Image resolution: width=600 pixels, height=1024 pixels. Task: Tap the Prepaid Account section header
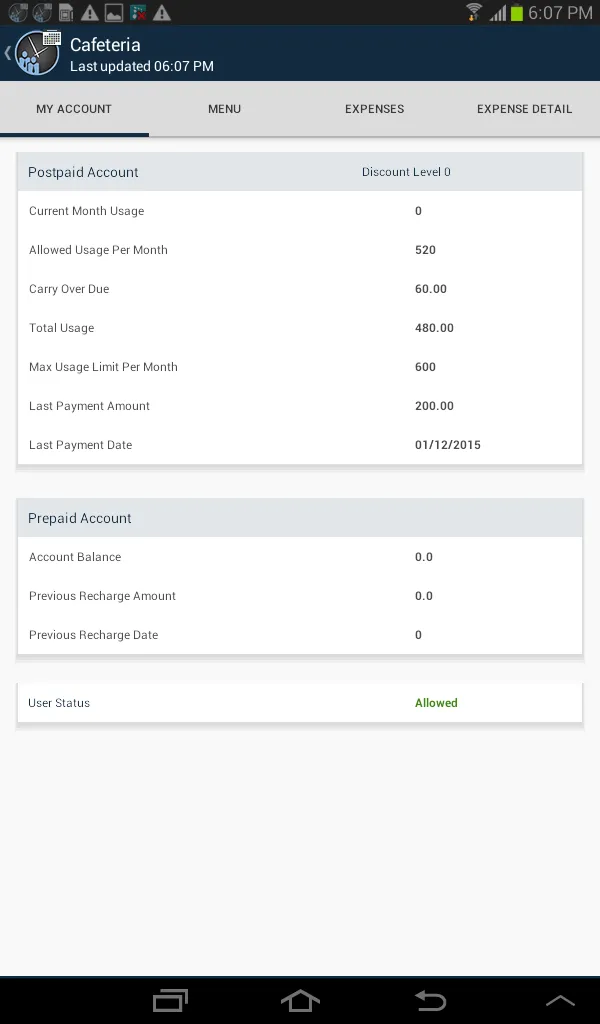80,518
